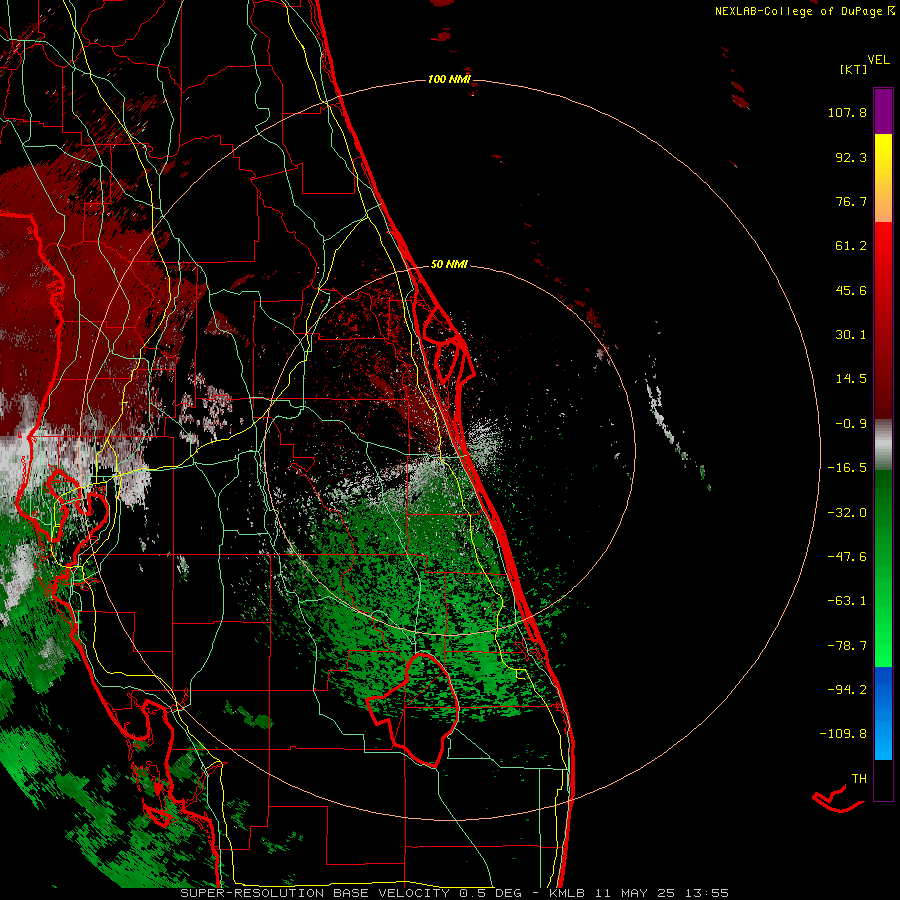Click the 45.6 legend value
The width and height of the screenshot is (900, 900).
pos(851,290)
